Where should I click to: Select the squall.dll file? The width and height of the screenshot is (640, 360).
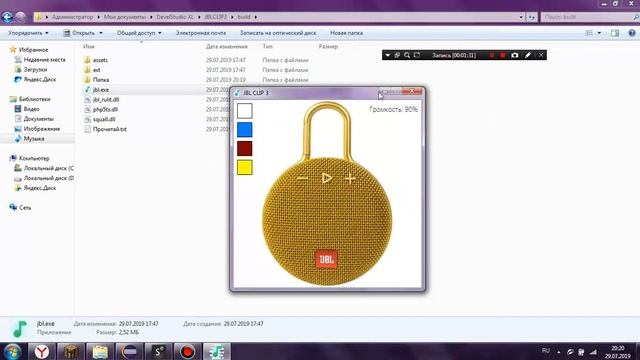click(x=104, y=119)
